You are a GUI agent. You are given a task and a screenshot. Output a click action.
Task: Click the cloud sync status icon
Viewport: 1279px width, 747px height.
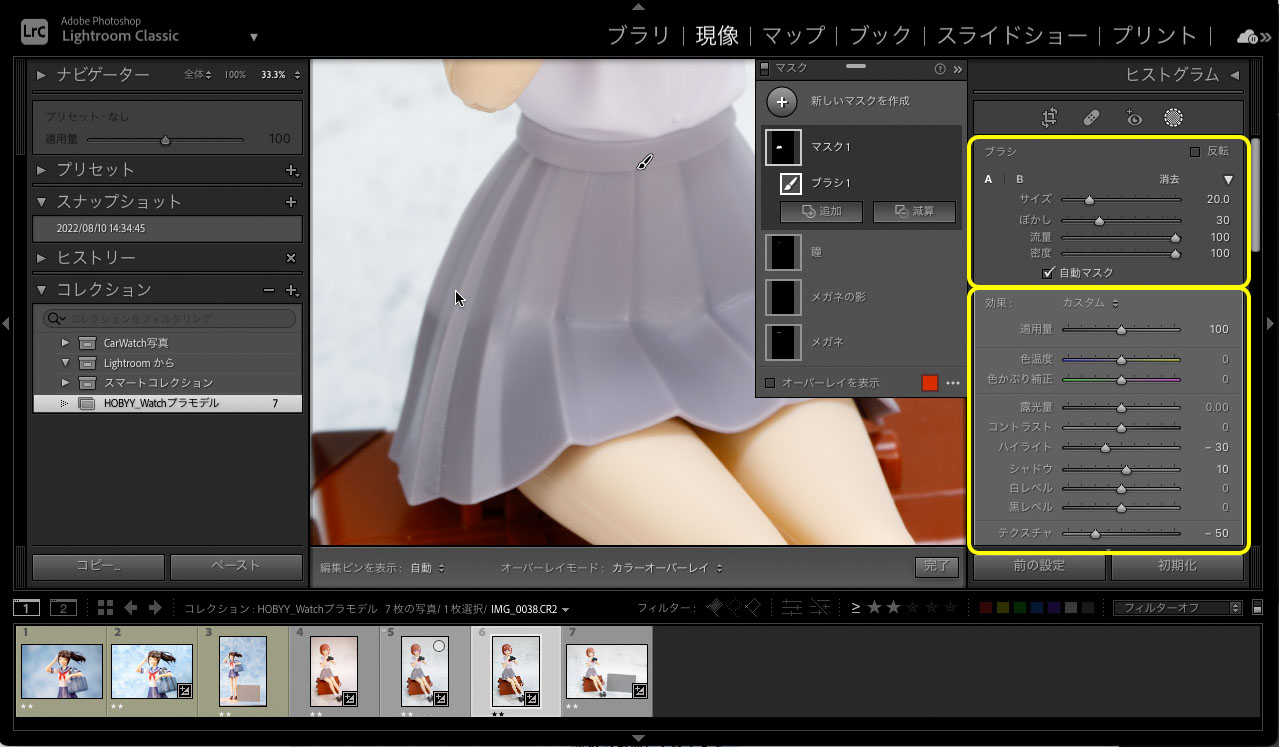coord(1248,37)
